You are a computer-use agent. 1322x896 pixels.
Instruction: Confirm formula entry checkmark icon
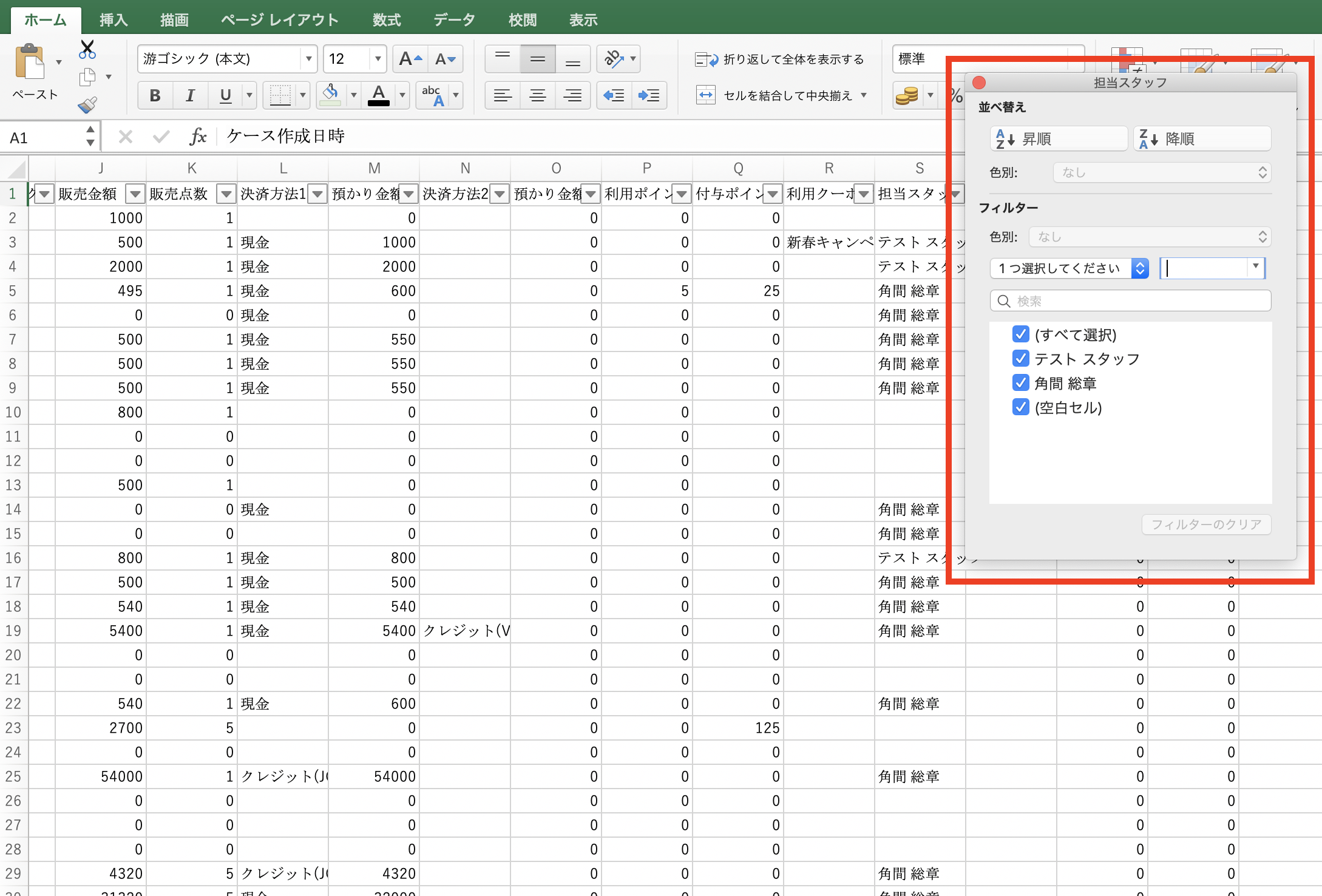(161, 137)
